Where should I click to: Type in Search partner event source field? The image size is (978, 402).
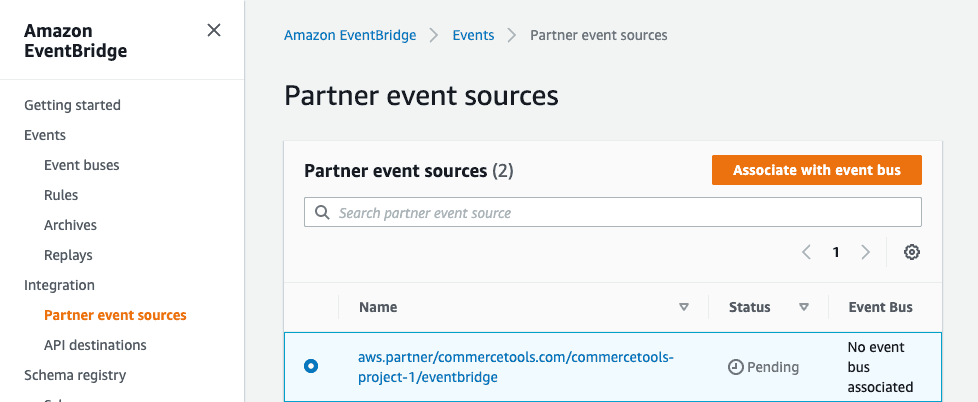click(620, 213)
